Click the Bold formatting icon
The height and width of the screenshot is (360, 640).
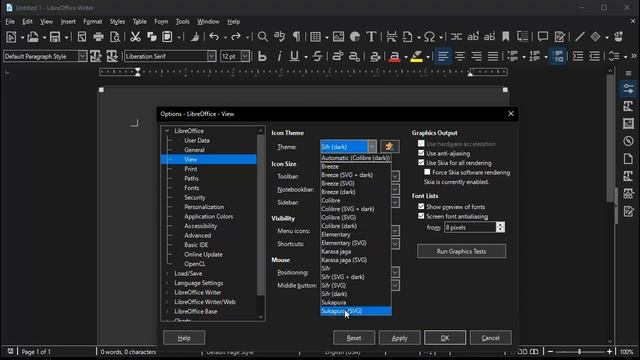pyautogui.click(x=262, y=56)
